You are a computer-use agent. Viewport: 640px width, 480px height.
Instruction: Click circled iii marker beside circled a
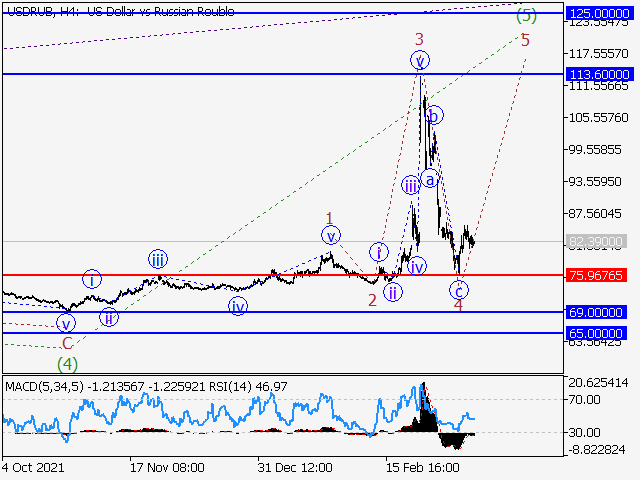411,186
